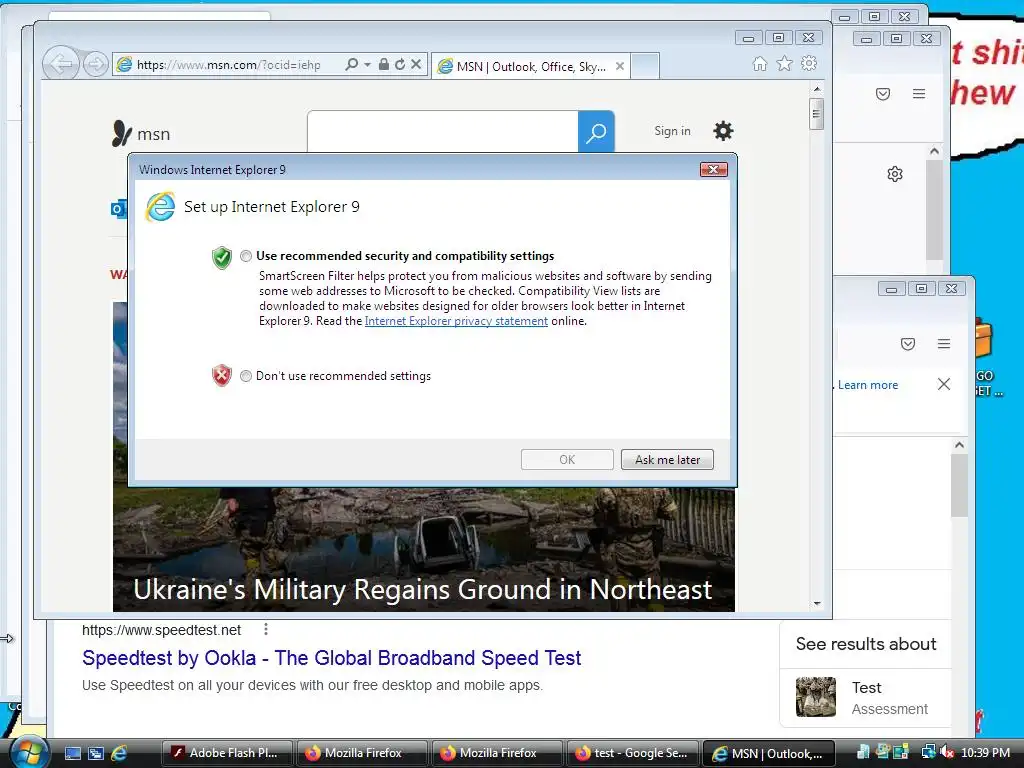Open Favorites with the star icon
Viewport: 1024px width, 768px height.
click(784, 63)
